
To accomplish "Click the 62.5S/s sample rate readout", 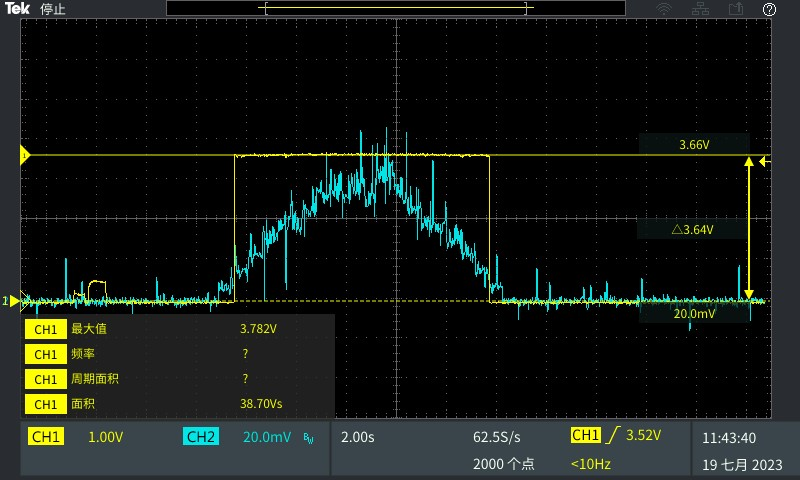I will tap(496, 437).
